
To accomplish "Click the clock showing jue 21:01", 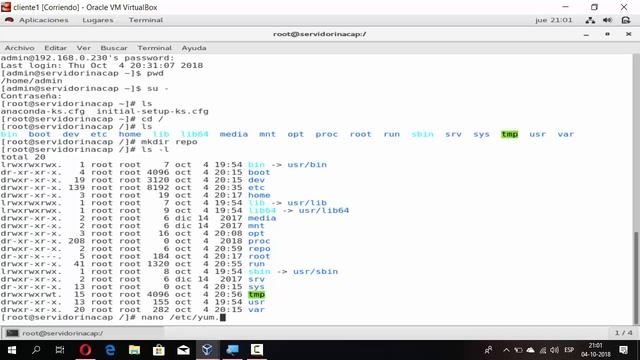I will [553, 20].
